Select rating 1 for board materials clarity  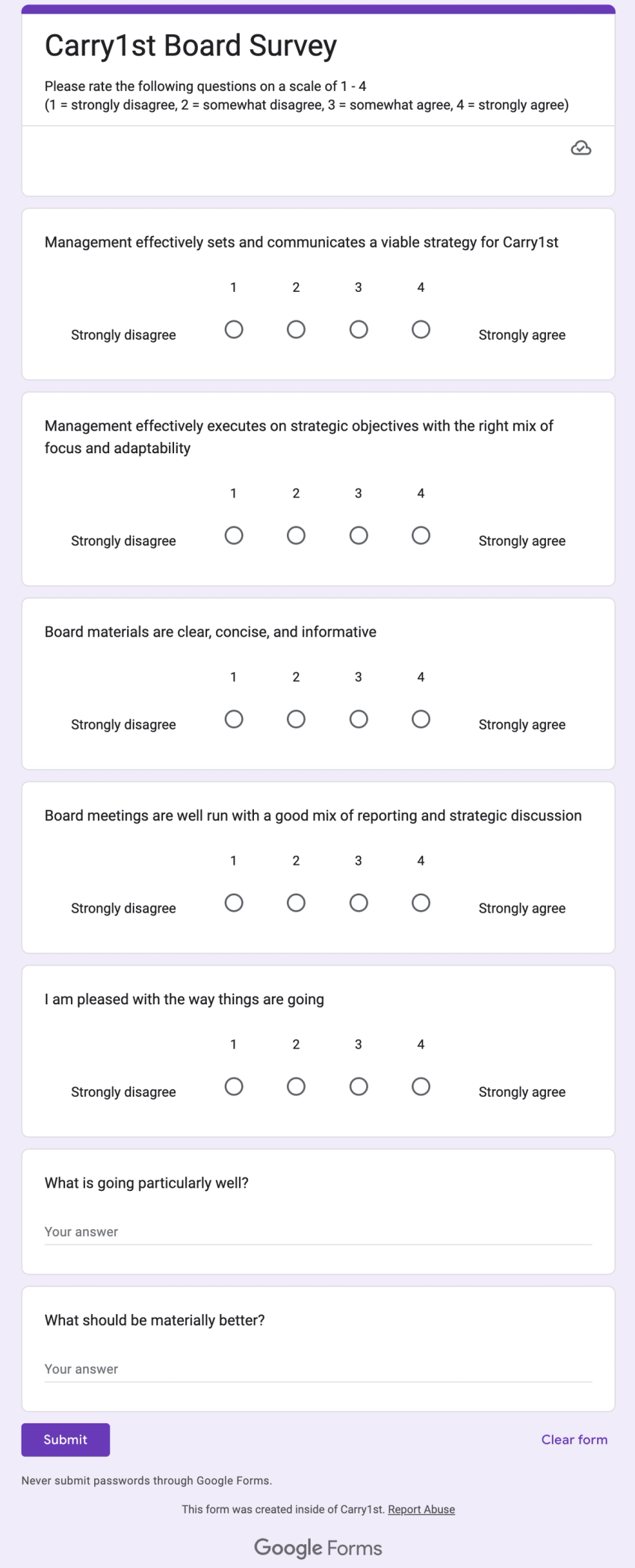(x=234, y=718)
